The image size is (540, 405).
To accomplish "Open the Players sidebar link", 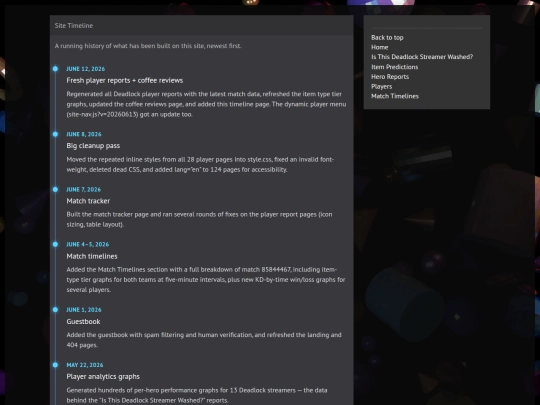I will pos(382,86).
